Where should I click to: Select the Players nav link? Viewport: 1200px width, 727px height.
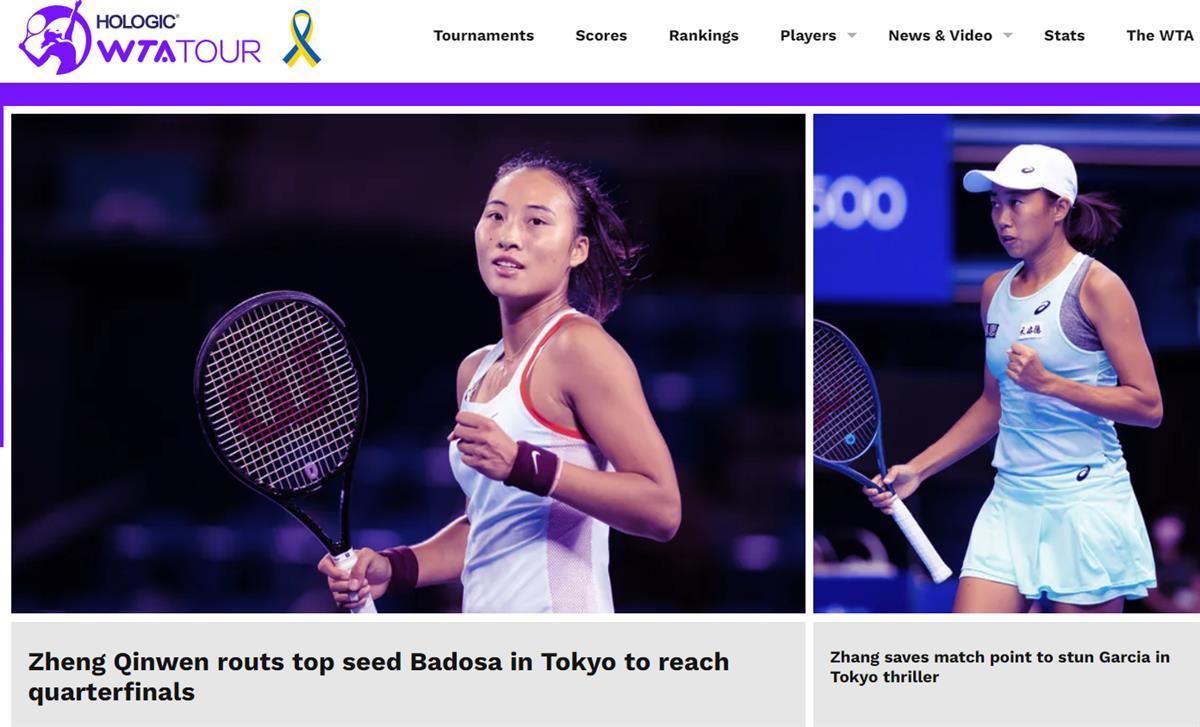[808, 35]
